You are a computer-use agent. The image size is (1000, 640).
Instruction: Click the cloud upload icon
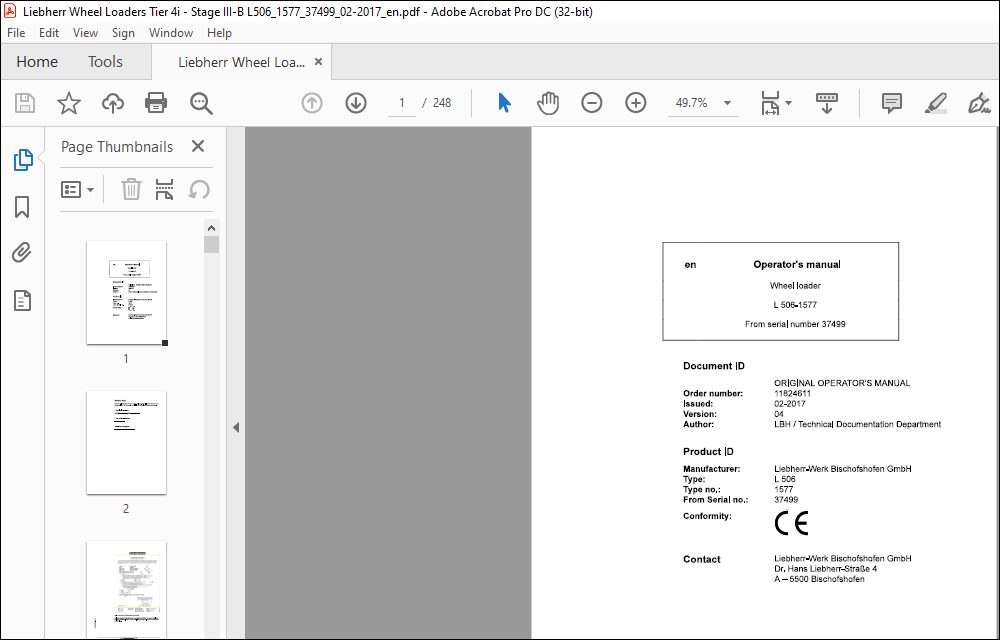[x=113, y=103]
